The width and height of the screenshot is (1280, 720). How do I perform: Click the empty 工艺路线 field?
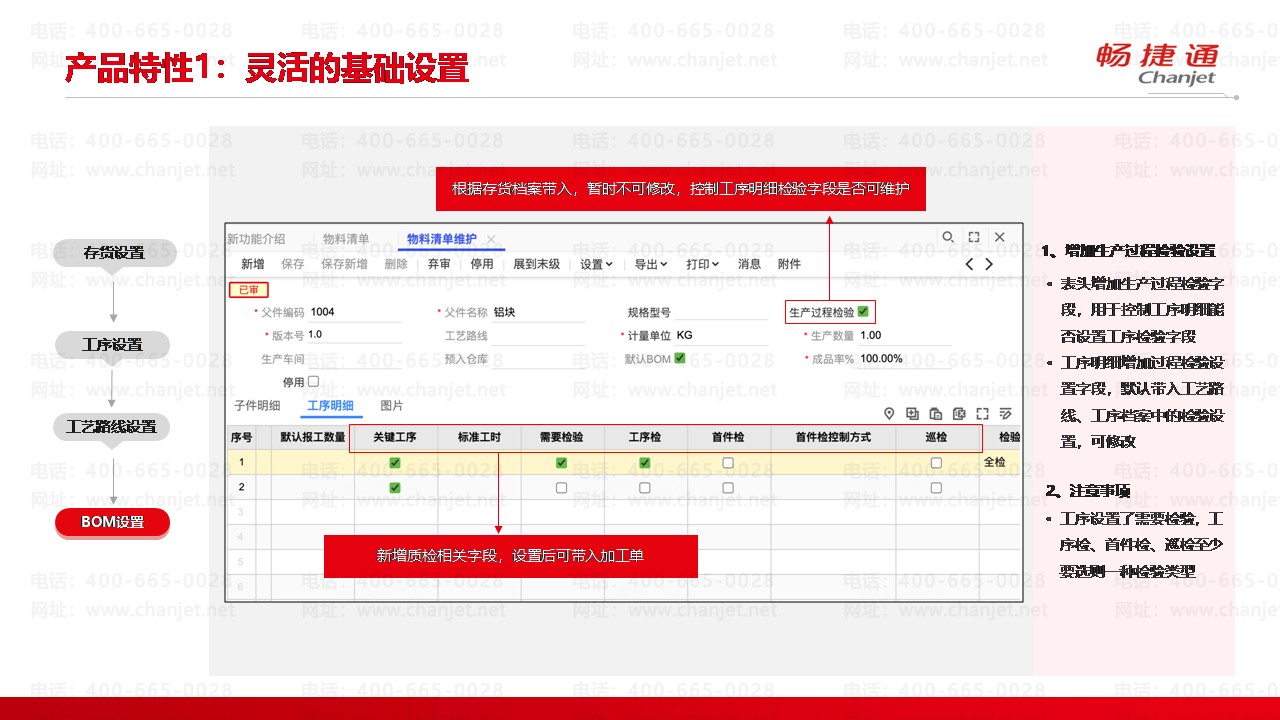pos(538,335)
